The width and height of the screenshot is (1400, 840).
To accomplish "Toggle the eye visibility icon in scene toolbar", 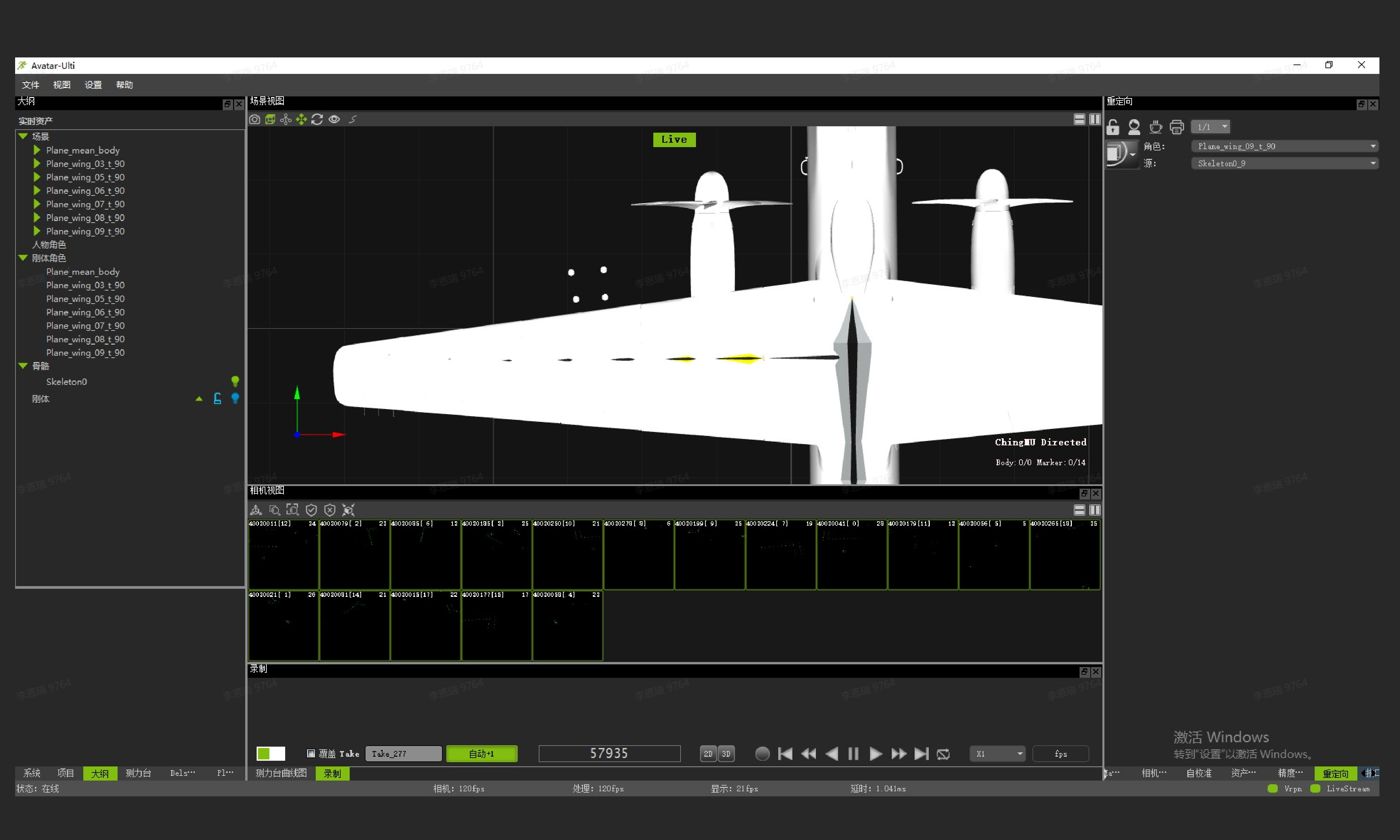I will 334,120.
